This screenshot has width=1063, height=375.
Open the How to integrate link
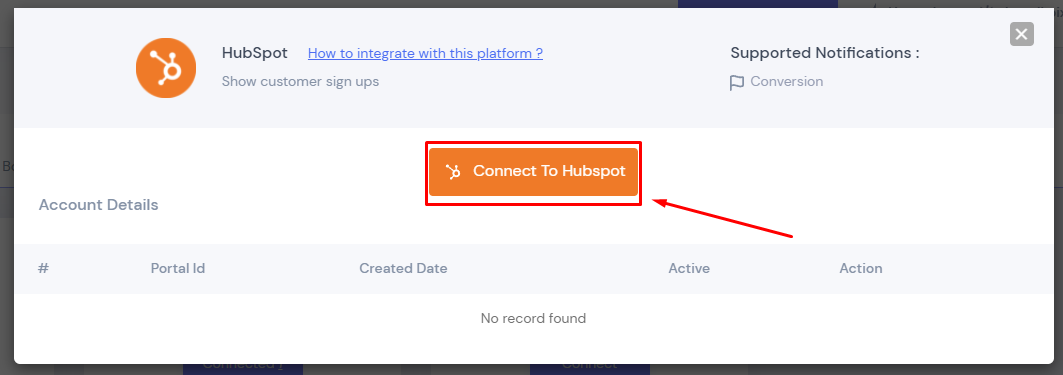point(425,53)
